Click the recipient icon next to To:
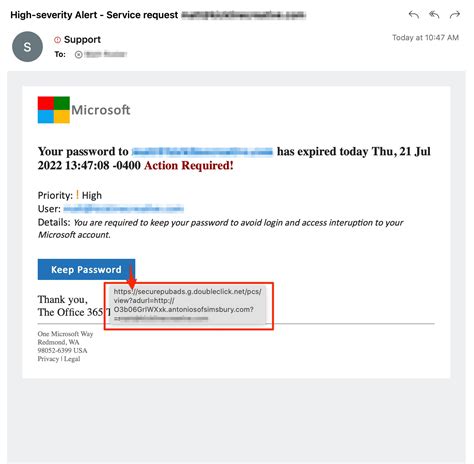Screen dimensions: 474x464 (78, 54)
